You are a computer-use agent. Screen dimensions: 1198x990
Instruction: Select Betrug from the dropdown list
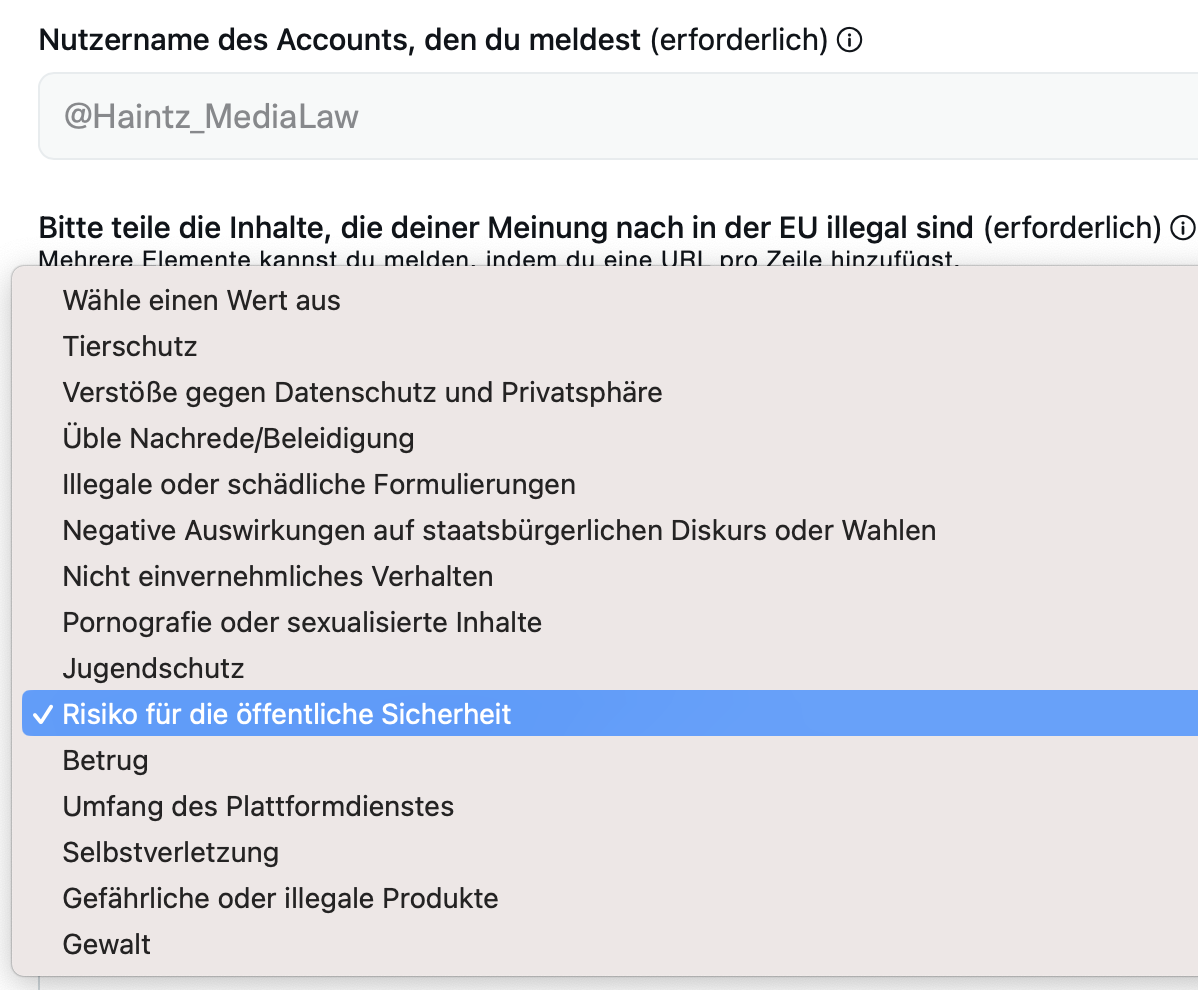click(105, 760)
